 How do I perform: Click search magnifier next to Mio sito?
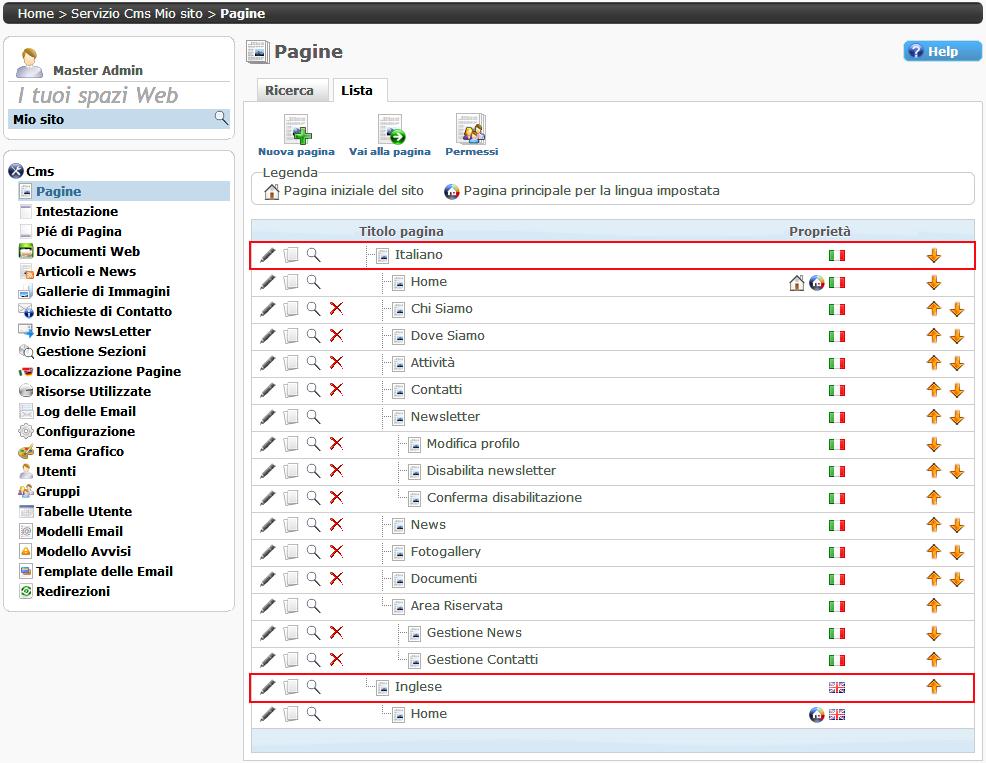221,119
